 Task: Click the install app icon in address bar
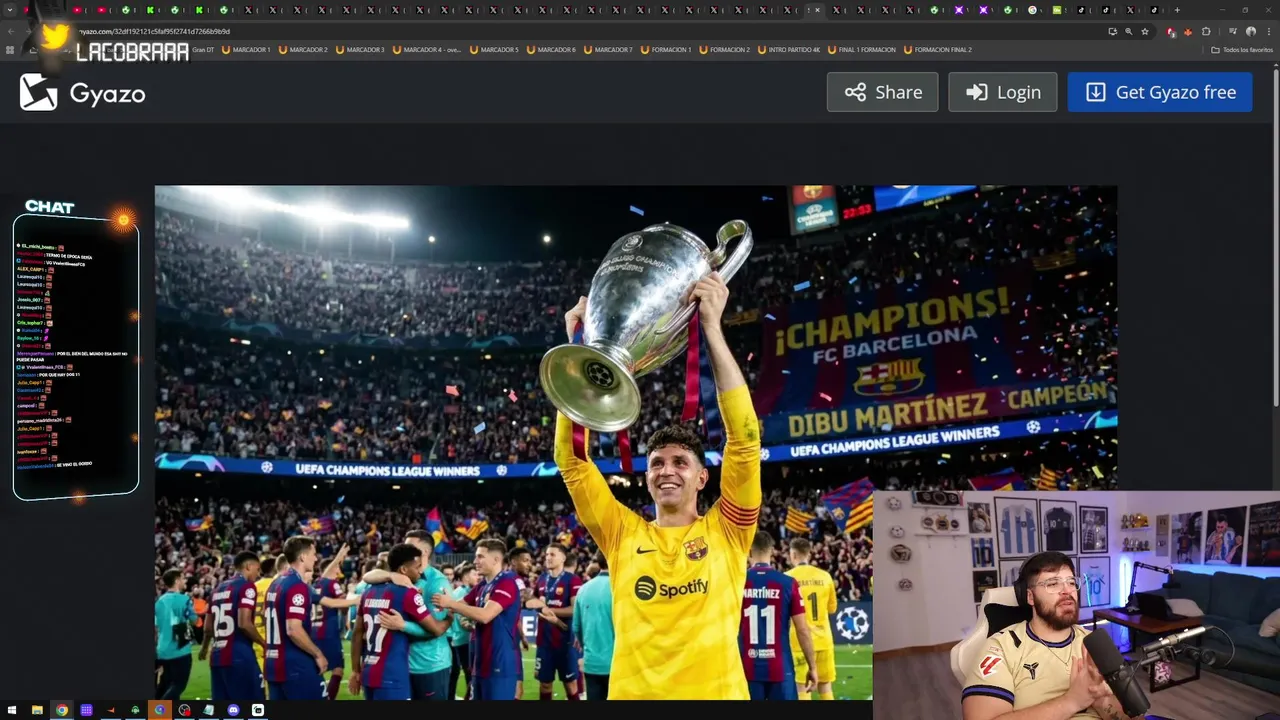pyautogui.click(x=1112, y=31)
